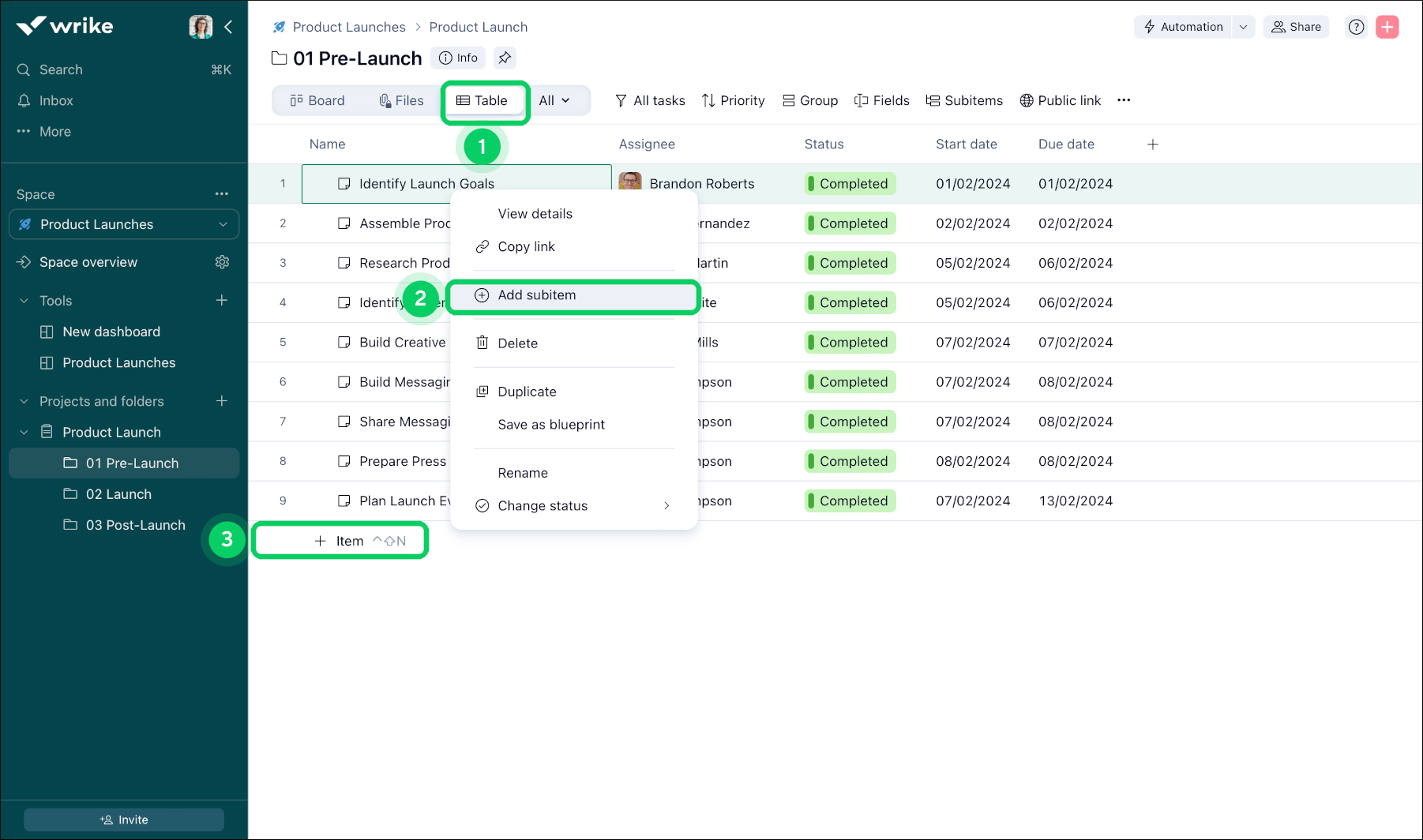Pin the 01 Pre-Launch view
The width and height of the screenshot is (1423, 840).
505,57
